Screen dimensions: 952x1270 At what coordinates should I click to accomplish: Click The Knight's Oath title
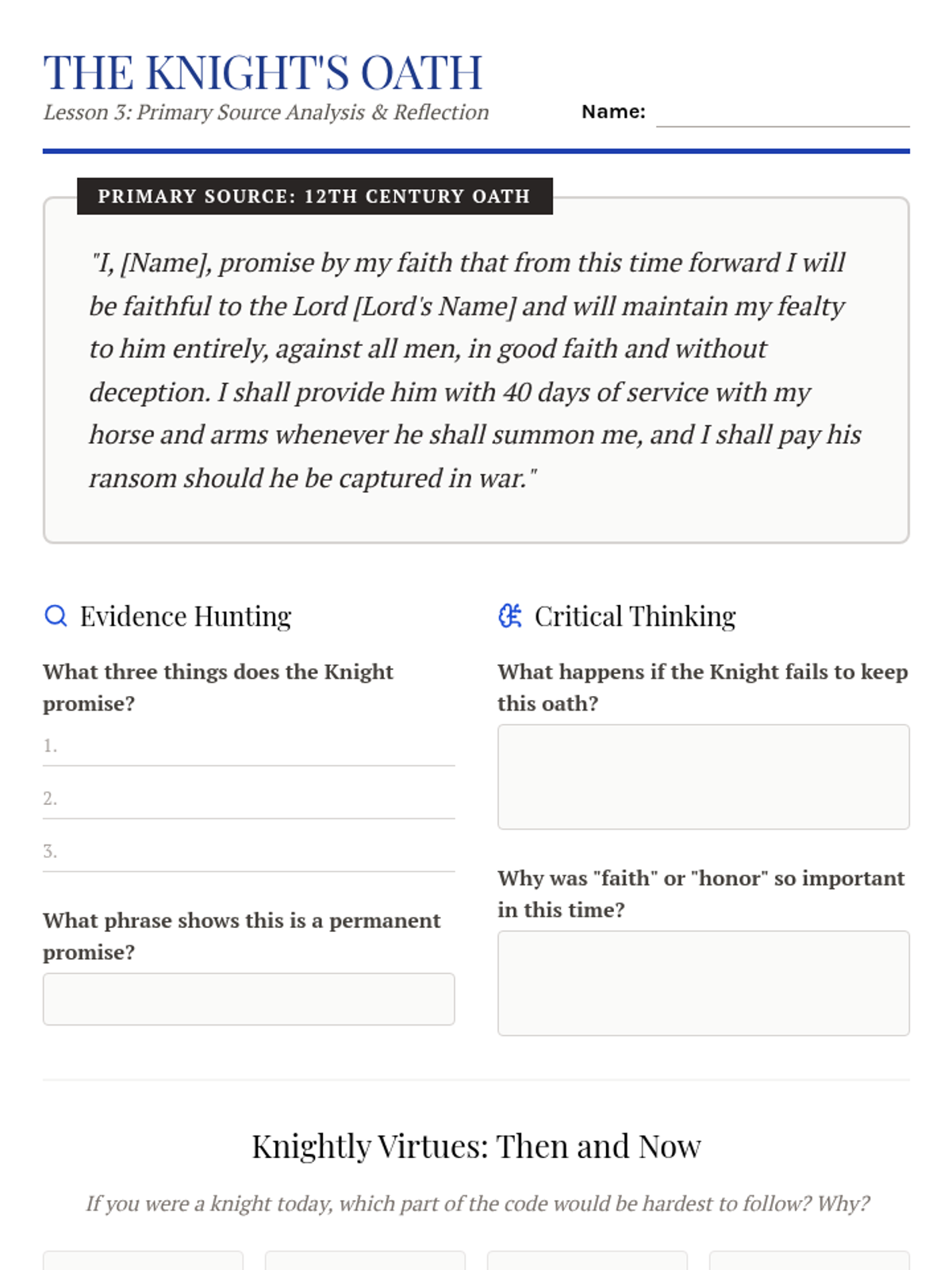click(x=263, y=73)
